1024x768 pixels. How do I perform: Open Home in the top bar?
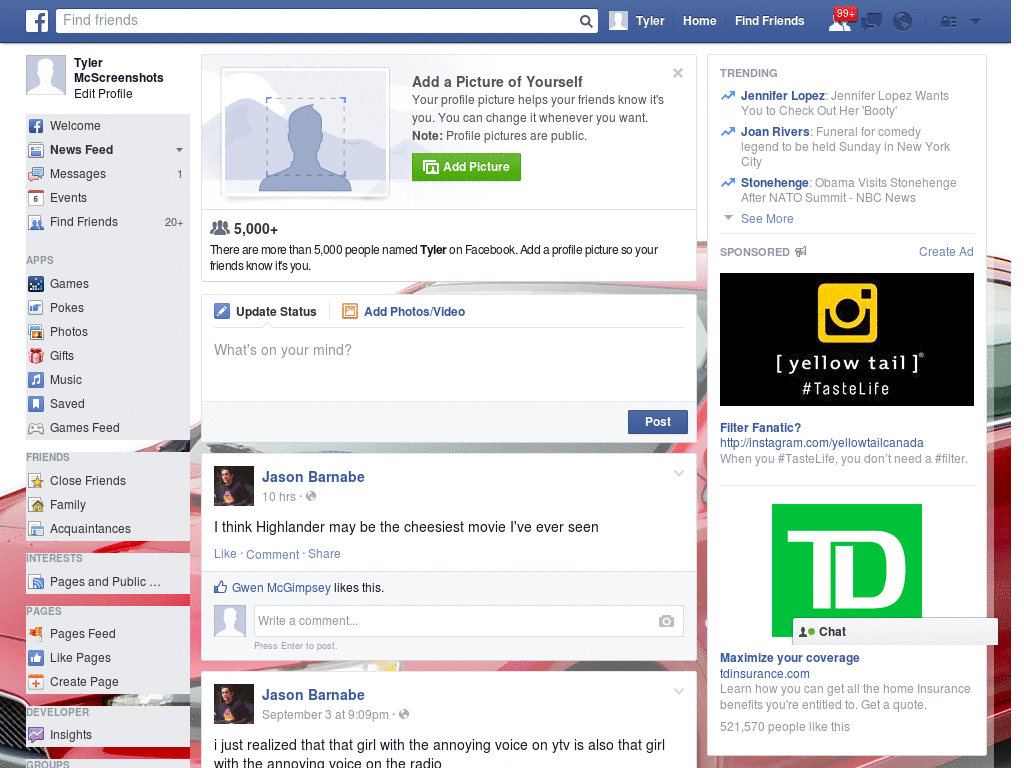pyautogui.click(x=699, y=21)
